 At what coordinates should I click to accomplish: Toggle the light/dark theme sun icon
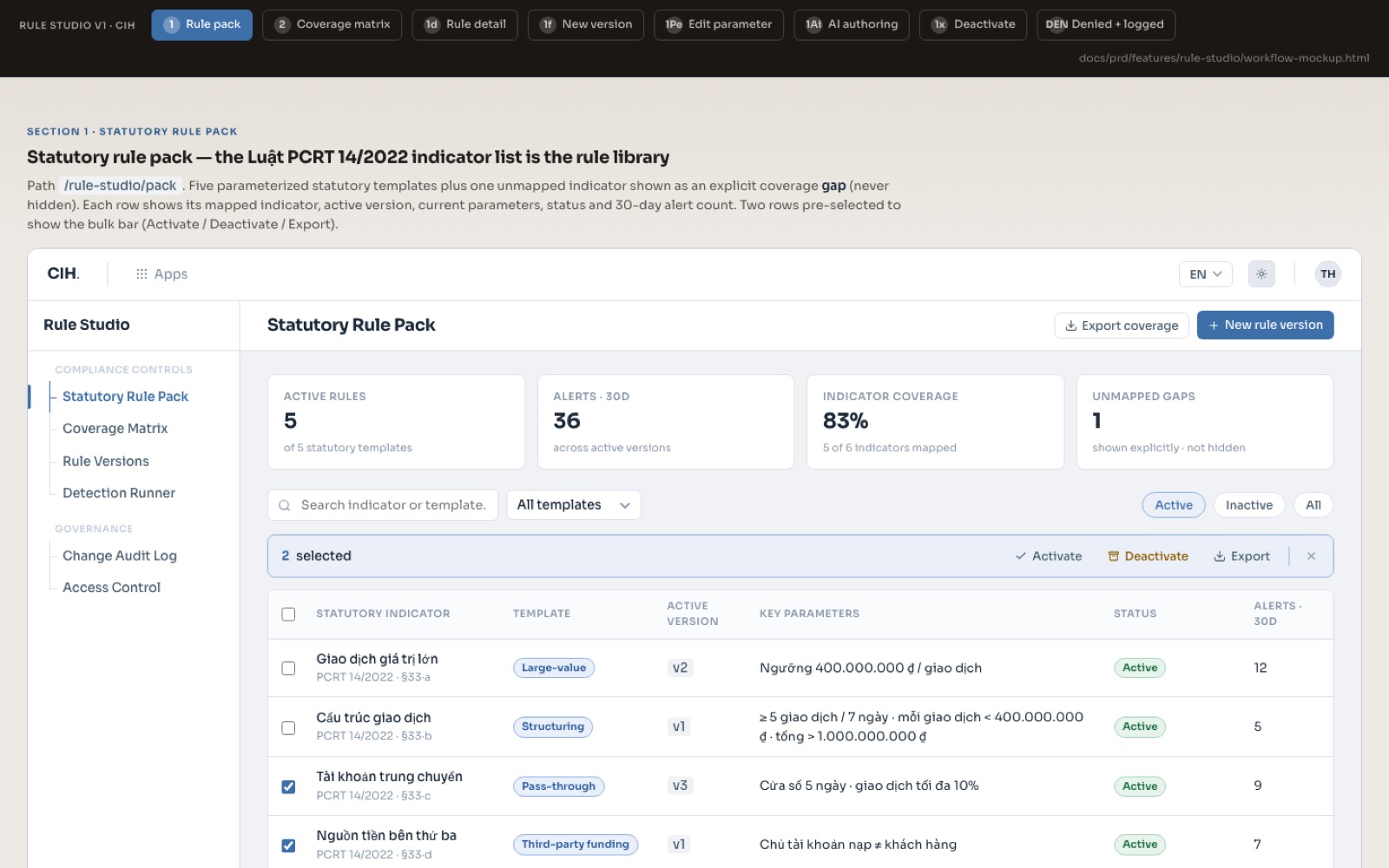point(1261,274)
